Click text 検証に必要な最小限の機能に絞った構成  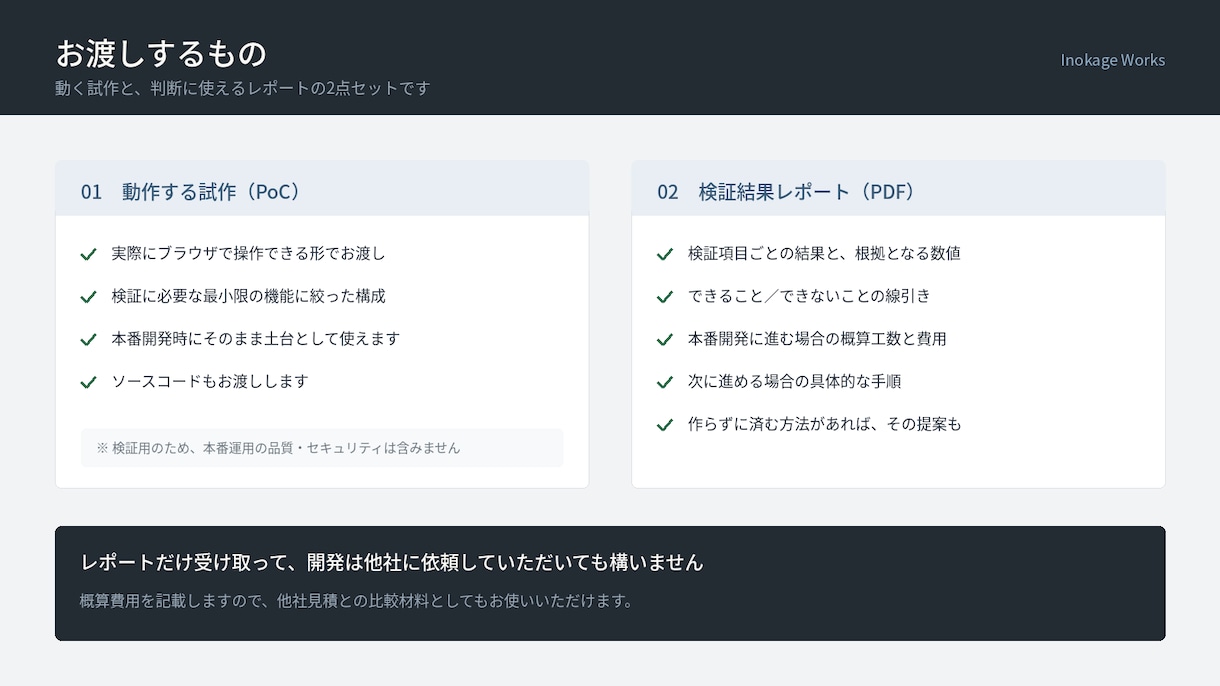[x=248, y=296]
